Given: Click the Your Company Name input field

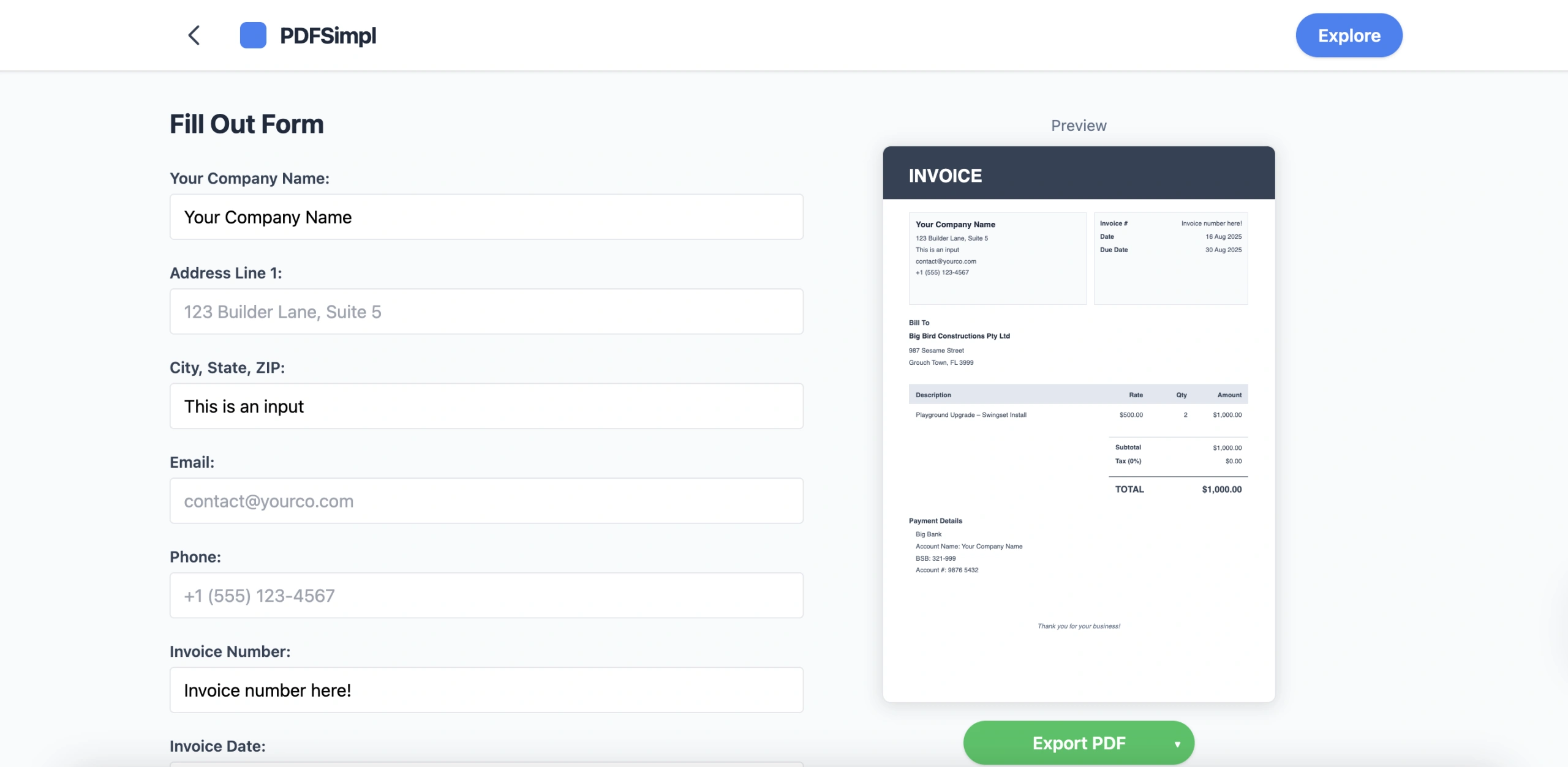Looking at the screenshot, I should [x=486, y=217].
